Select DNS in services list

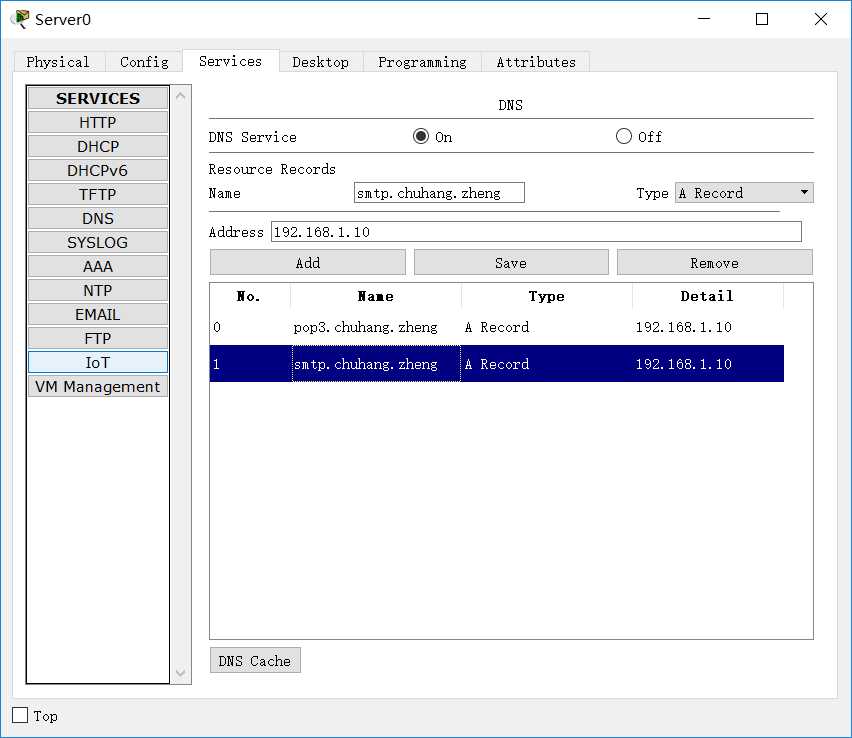coord(98,218)
